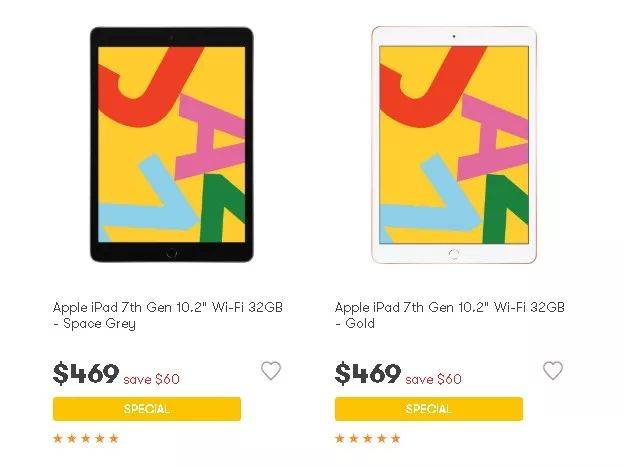Click save $60 text on Gold iPad
This screenshot has width=624, height=467.
tap(433, 379)
